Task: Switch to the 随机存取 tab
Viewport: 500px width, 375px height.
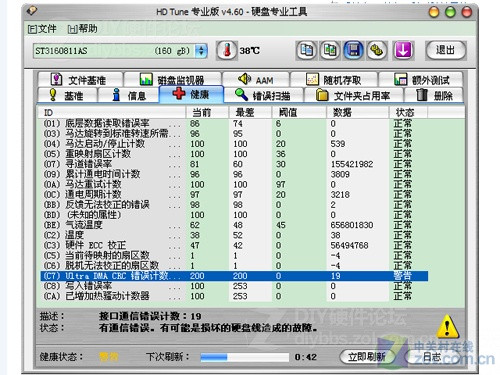Action: [334, 80]
